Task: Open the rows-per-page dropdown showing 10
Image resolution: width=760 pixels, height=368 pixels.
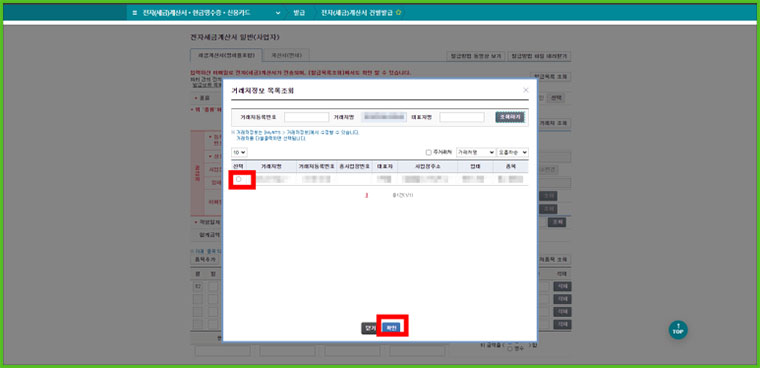Action: coord(239,152)
